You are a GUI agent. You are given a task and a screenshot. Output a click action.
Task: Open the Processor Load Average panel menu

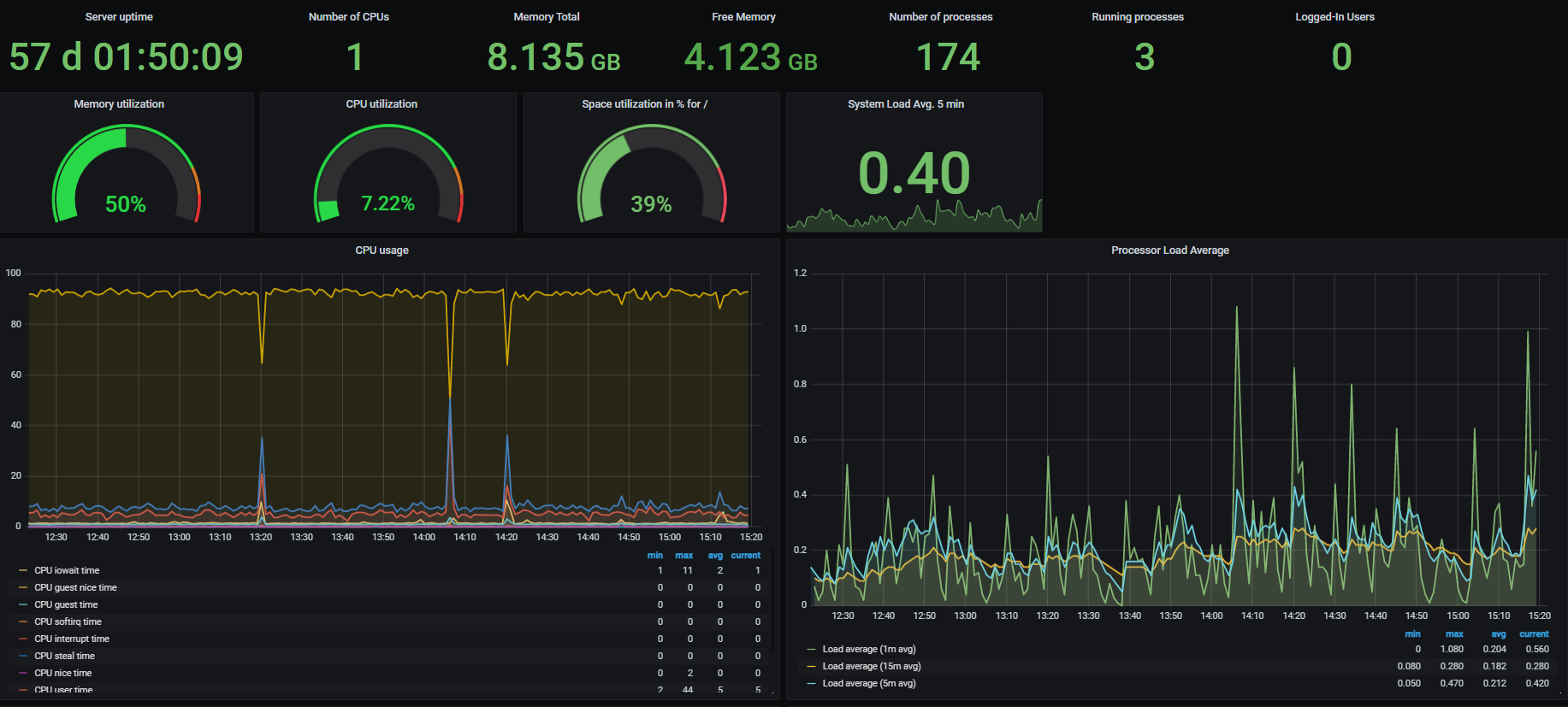click(x=1169, y=250)
